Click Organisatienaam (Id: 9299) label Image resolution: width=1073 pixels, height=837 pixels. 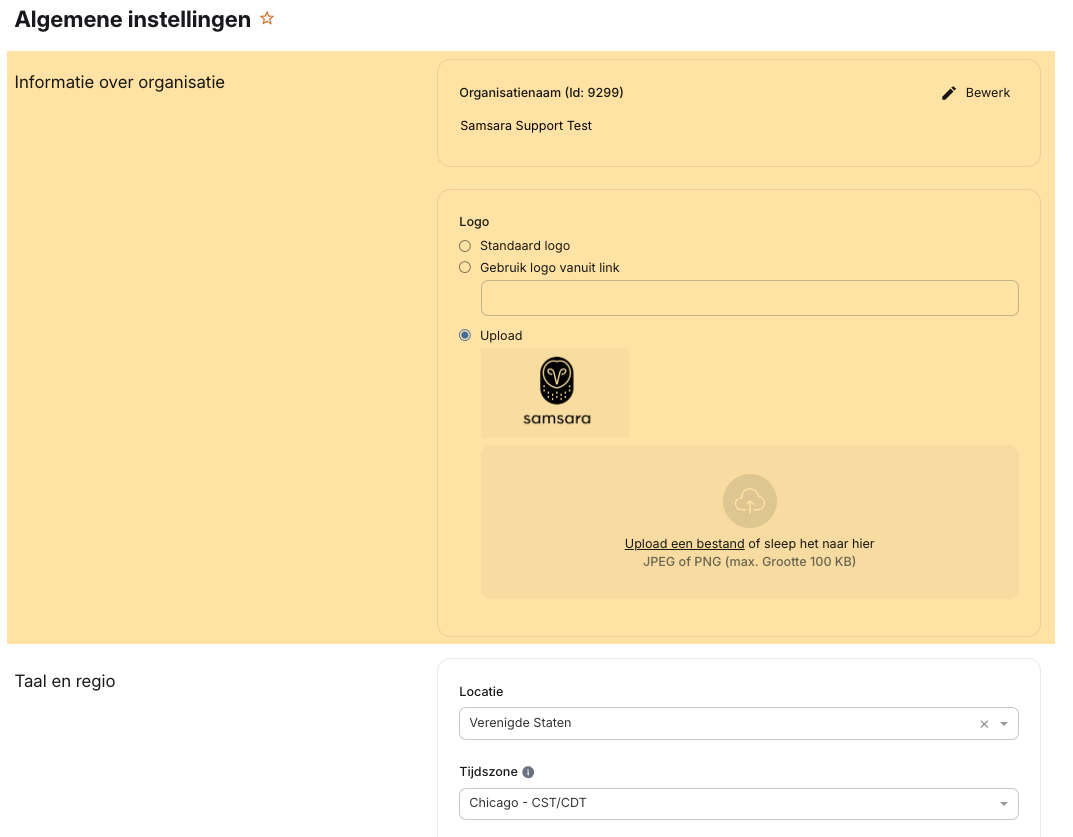[x=541, y=93]
